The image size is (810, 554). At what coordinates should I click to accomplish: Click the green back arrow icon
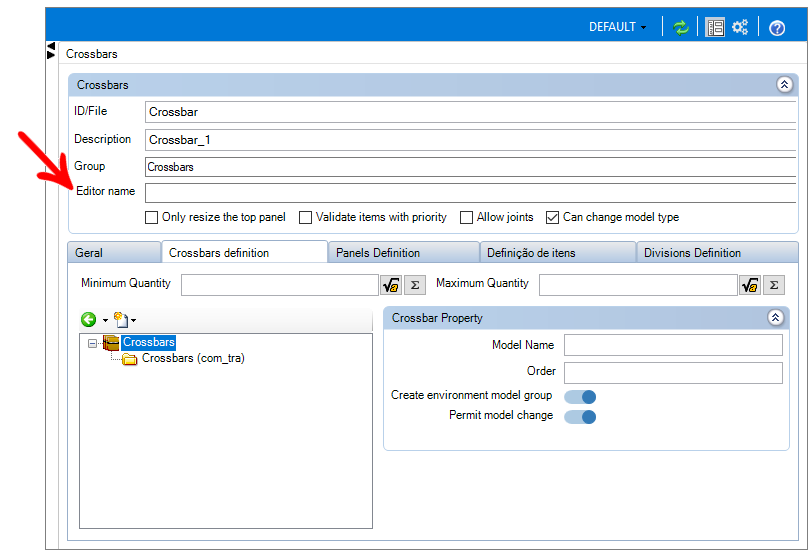[x=88, y=320]
